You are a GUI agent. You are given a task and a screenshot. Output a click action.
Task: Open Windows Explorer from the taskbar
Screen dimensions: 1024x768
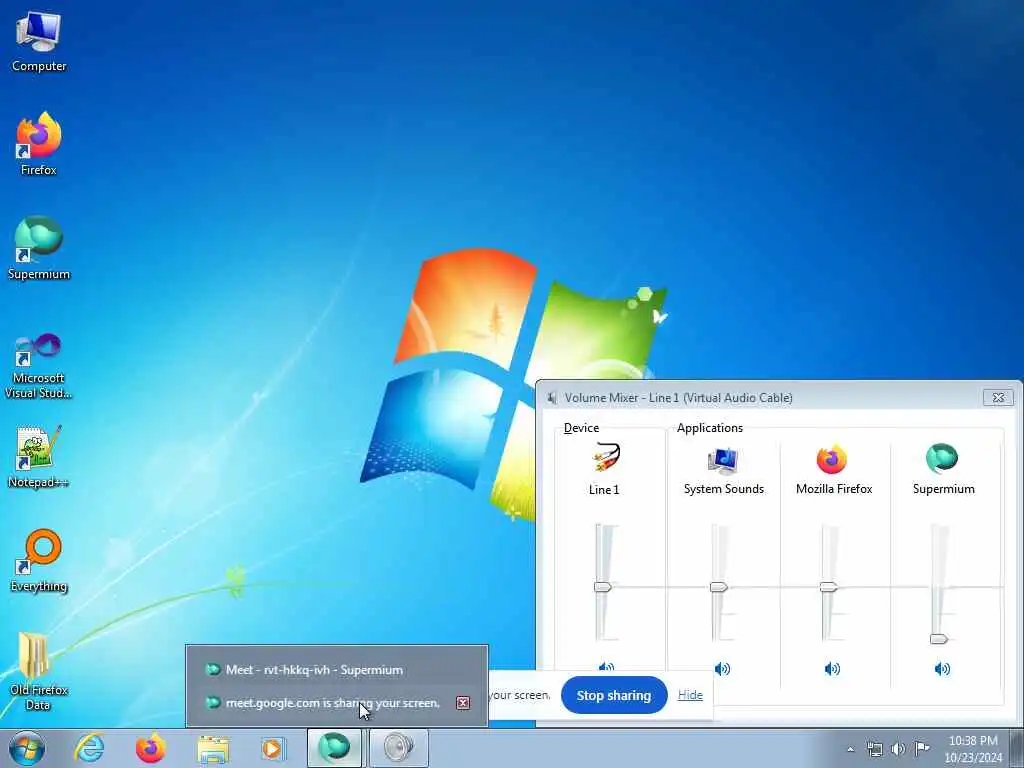pos(213,749)
